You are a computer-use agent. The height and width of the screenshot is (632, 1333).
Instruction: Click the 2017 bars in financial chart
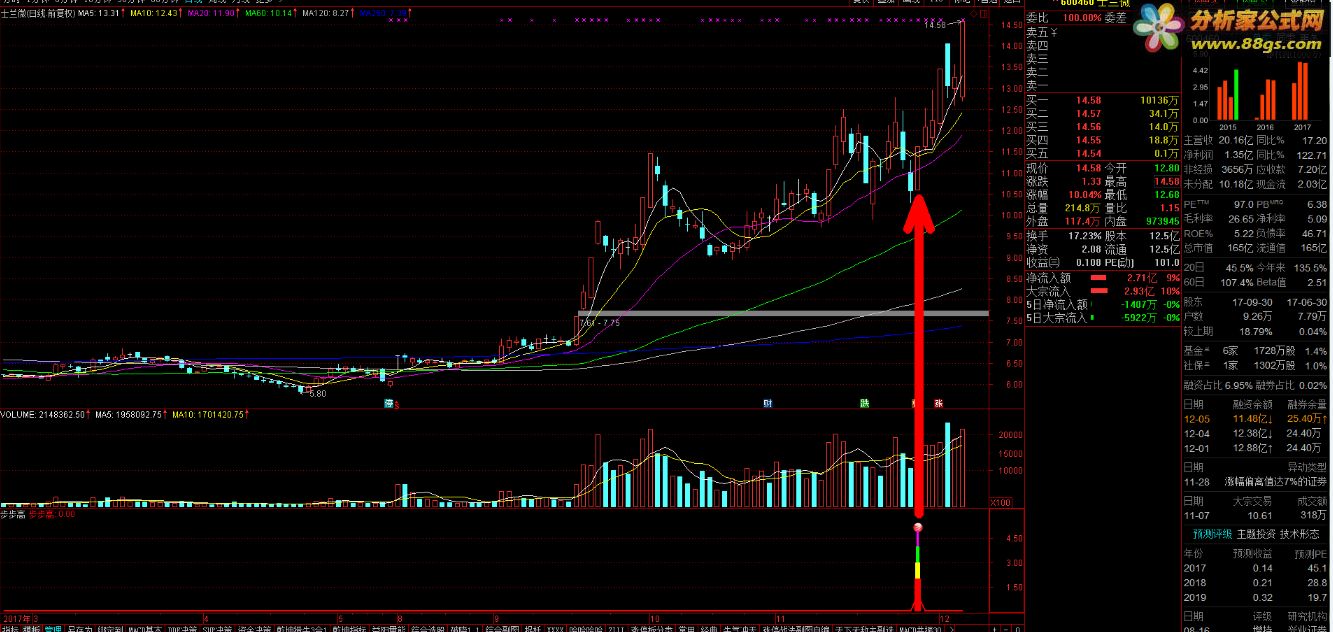tap(1302, 90)
